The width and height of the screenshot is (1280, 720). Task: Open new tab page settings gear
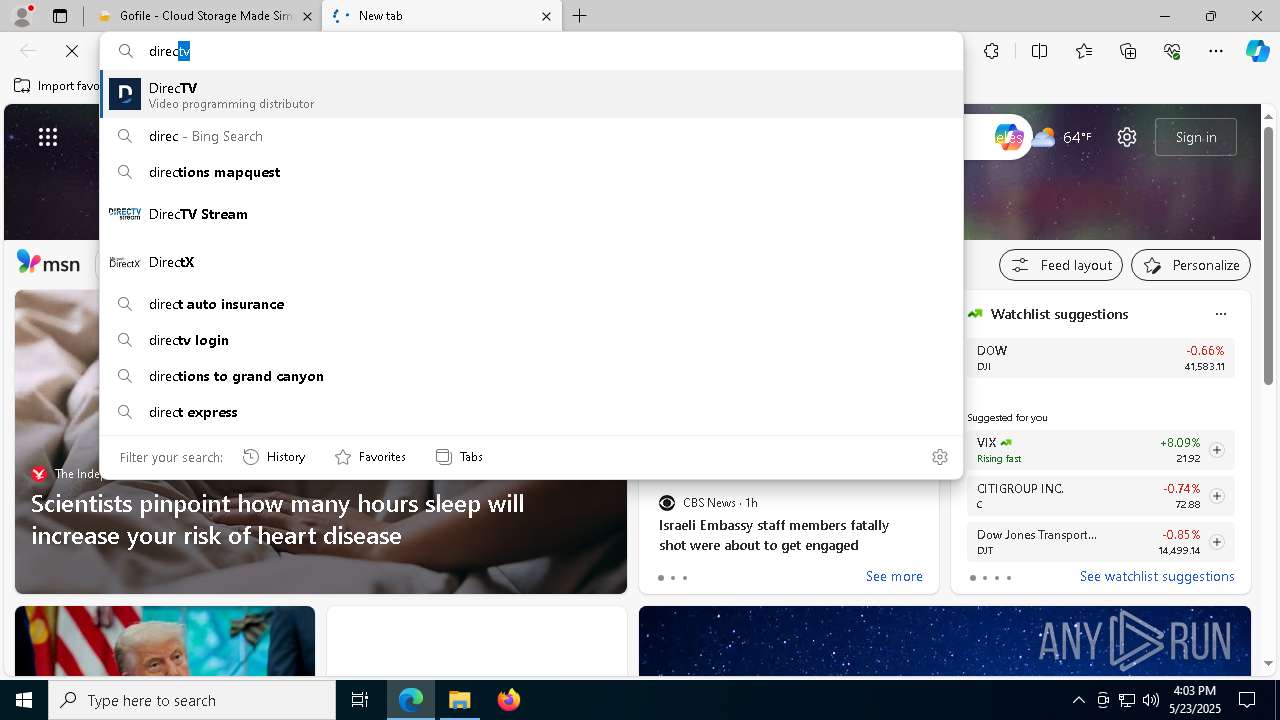pyautogui.click(x=1127, y=137)
